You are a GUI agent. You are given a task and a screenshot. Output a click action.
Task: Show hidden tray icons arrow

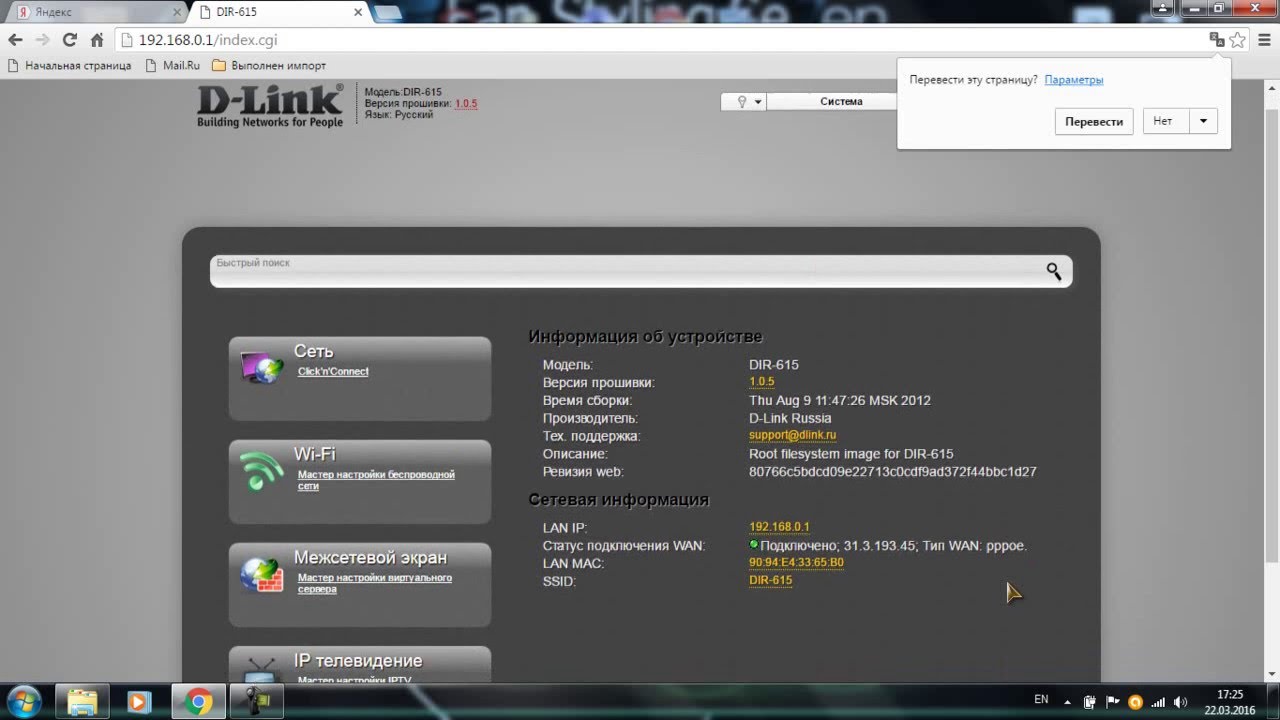click(x=1067, y=702)
